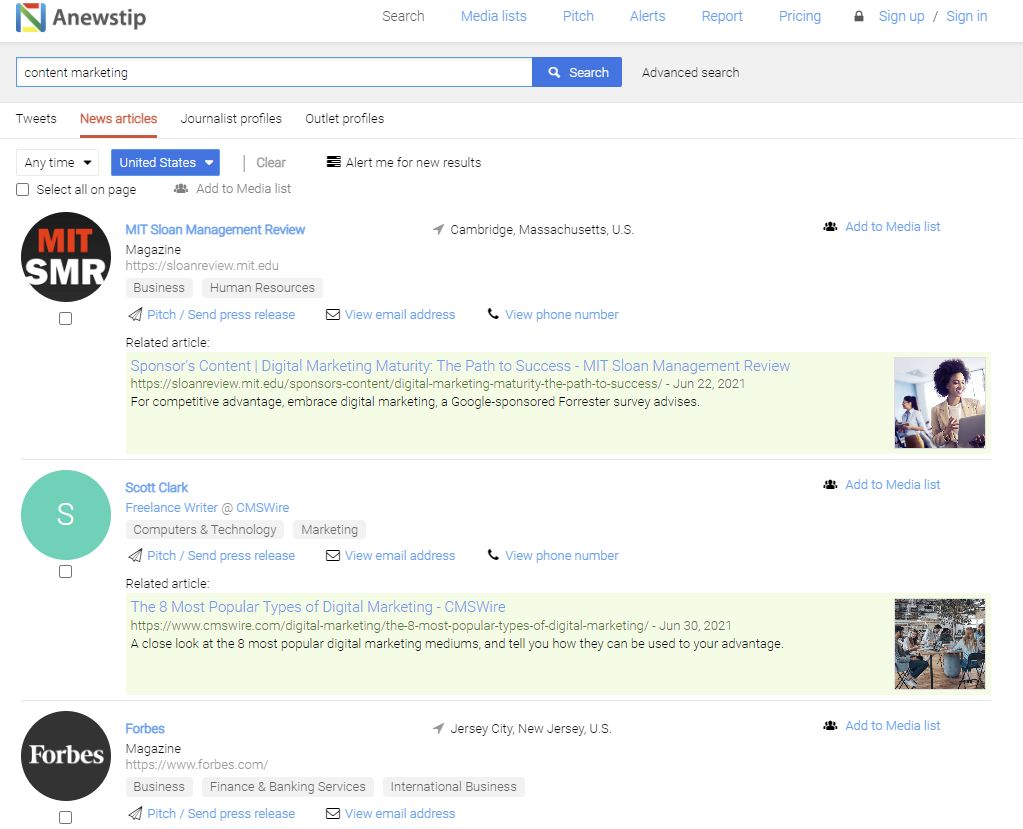The width and height of the screenshot is (1023, 829).
Task: Select the lock icon next to Sign up
Action: click(x=857, y=16)
